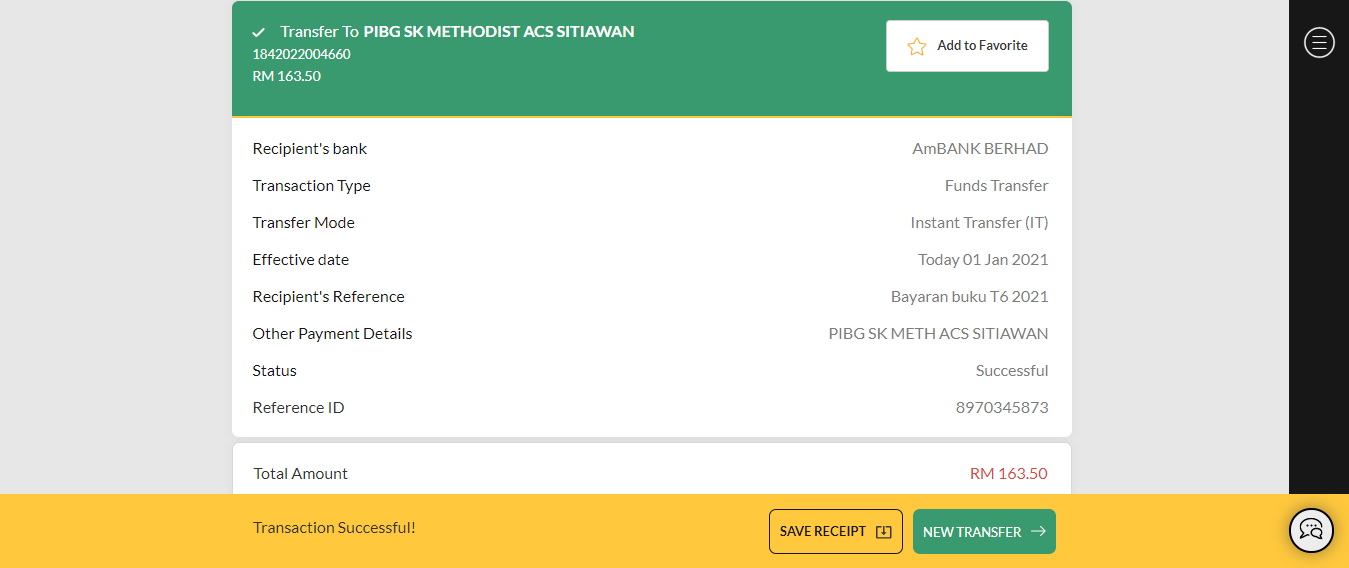Click the red Total Amount RM 163.50

pos(1008,474)
